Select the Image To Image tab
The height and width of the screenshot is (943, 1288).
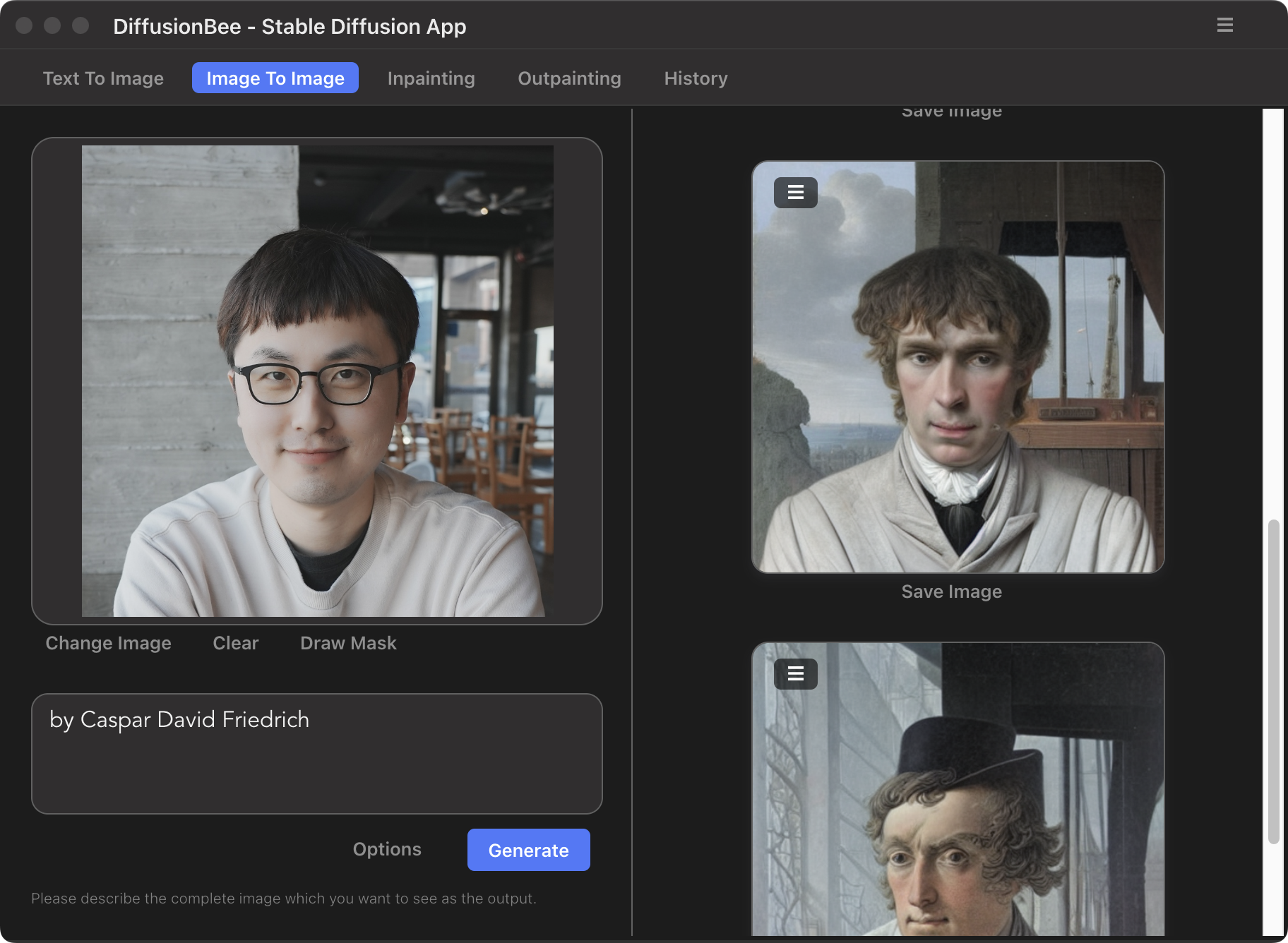pyautogui.click(x=275, y=78)
